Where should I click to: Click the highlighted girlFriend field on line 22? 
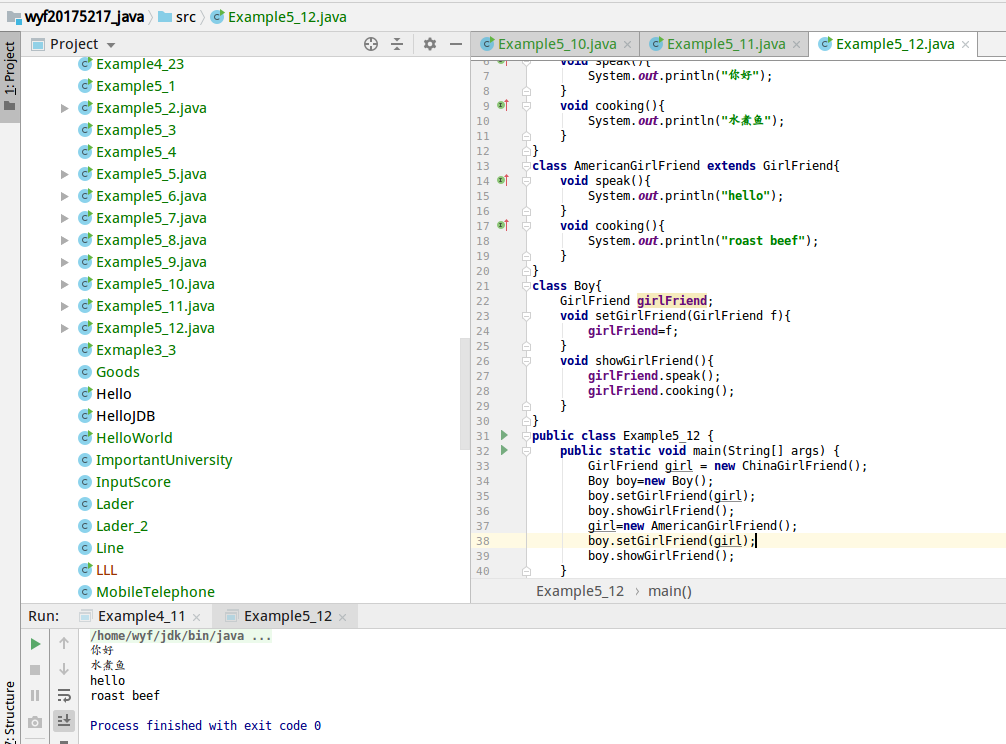coord(671,301)
